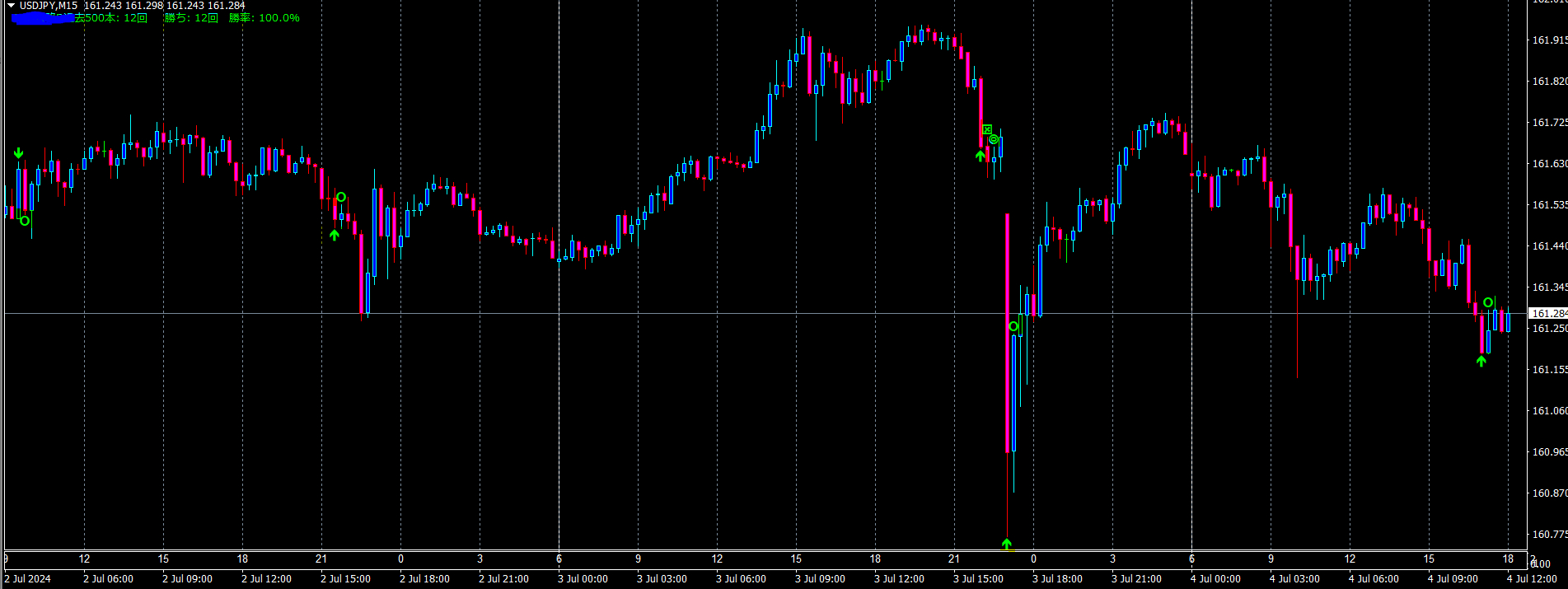This screenshot has height=589, width=1568.
Task: Click the green up arrow left of the boxed X marker
Action: pyautogui.click(x=981, y=156)
